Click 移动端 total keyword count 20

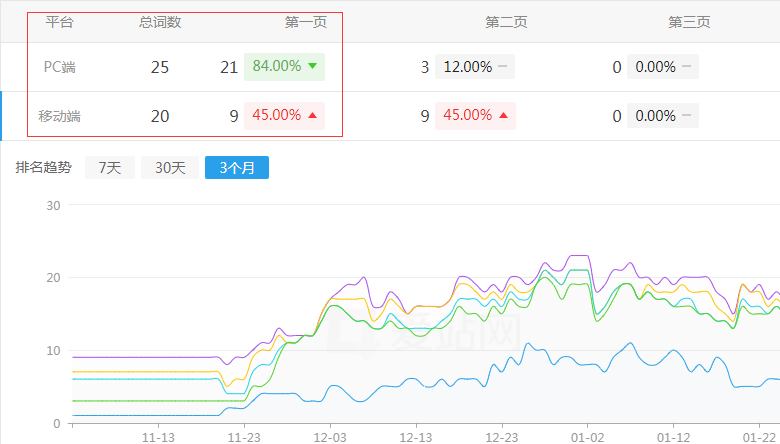pos(160,116)
